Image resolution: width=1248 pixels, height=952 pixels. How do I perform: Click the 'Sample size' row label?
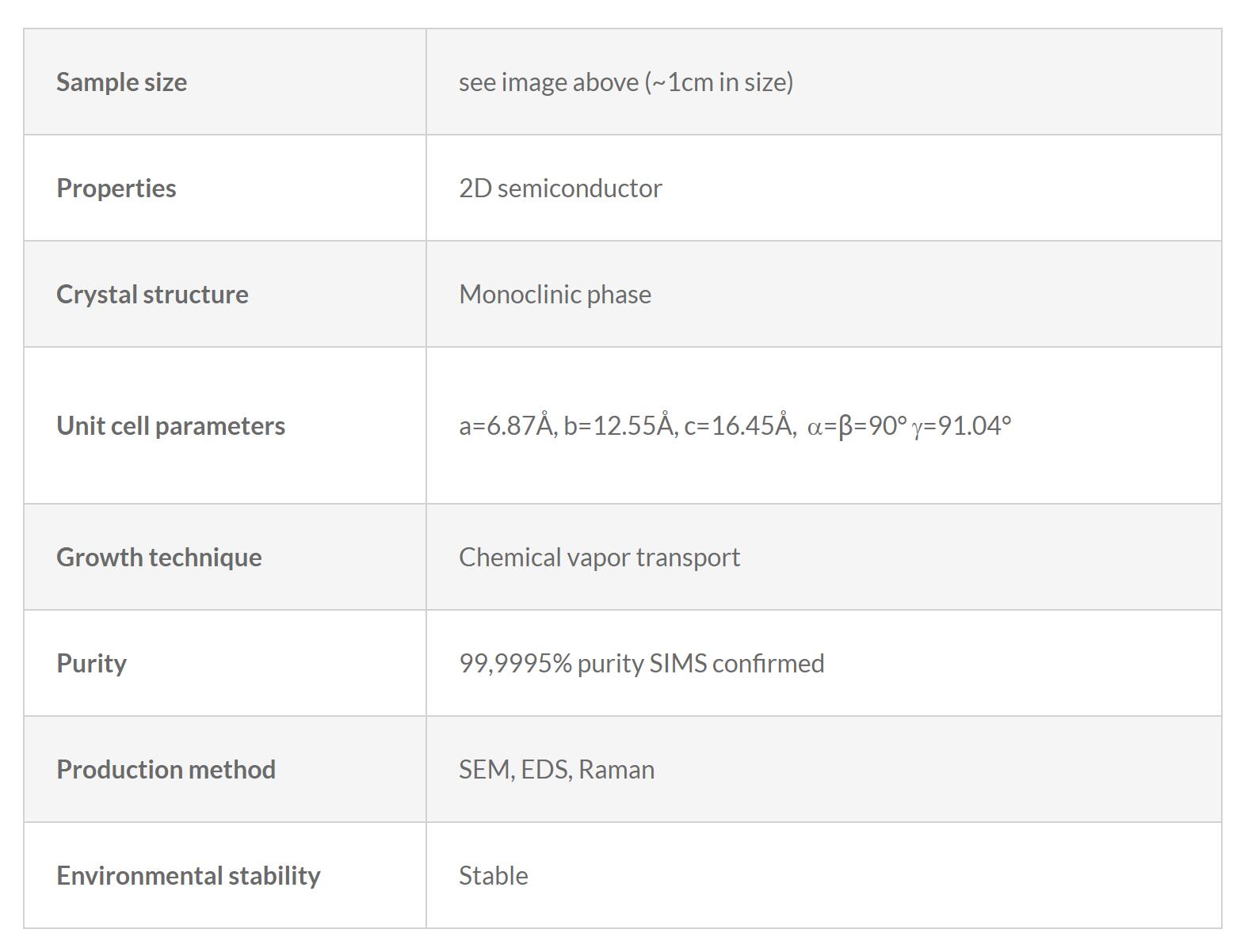coord(121,82)
